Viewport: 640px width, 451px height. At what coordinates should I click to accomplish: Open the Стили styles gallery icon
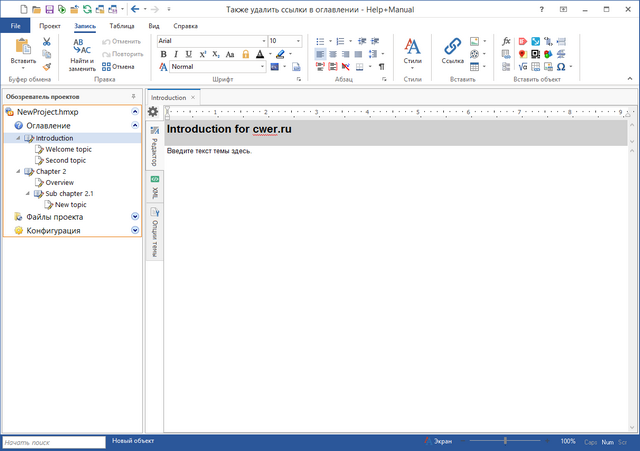(412, 46)
